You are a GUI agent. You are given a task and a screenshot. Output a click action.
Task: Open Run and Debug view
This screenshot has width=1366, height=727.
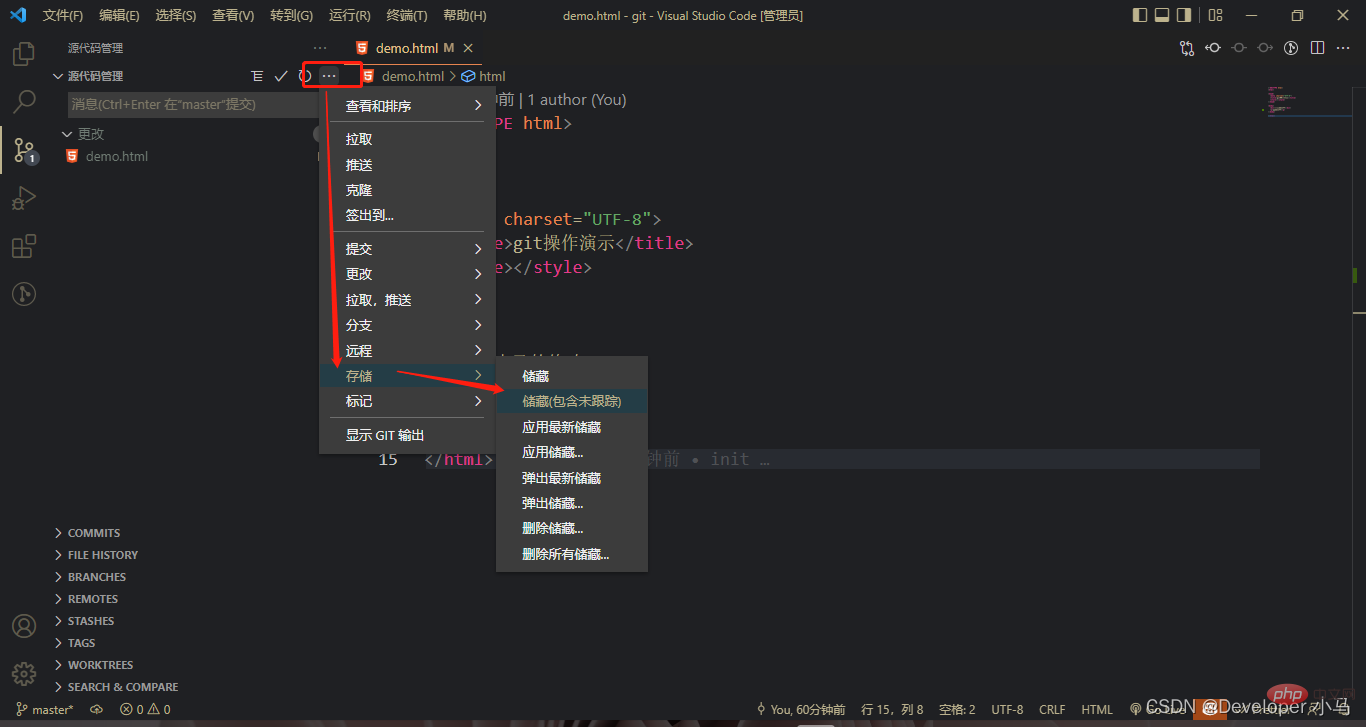click(x=24, y=198)
